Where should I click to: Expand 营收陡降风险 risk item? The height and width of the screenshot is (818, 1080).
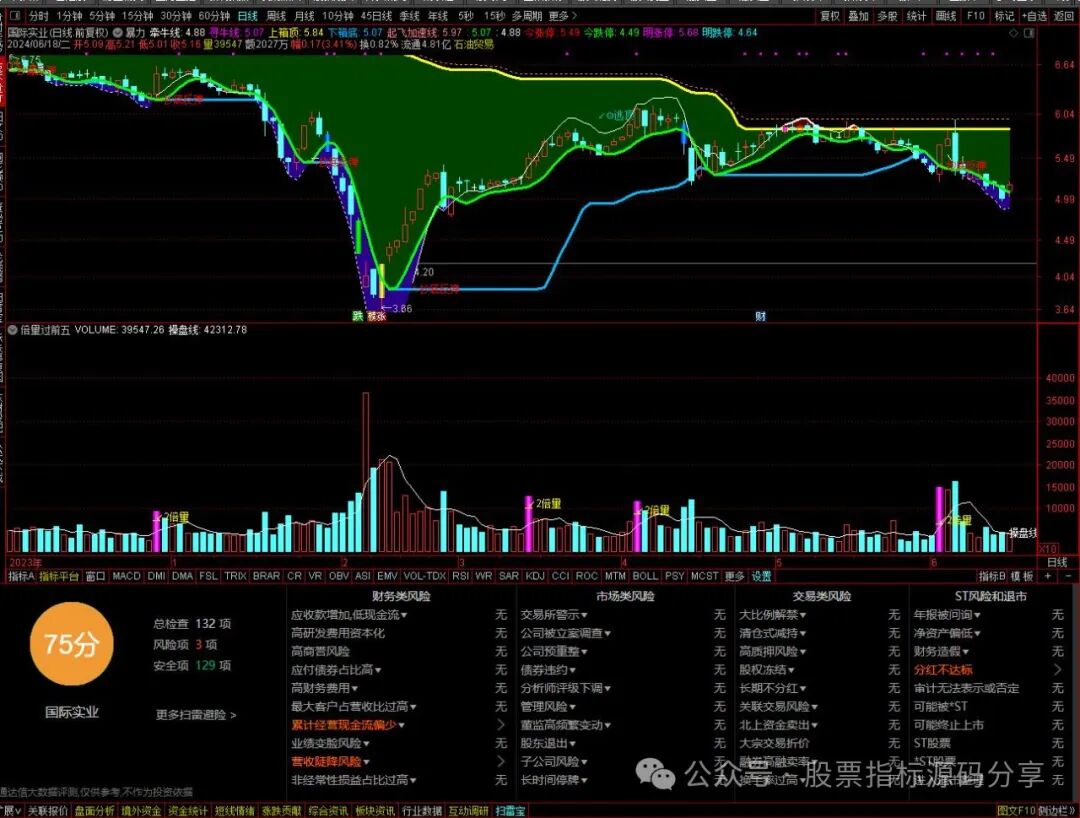[x=331, y=762]
